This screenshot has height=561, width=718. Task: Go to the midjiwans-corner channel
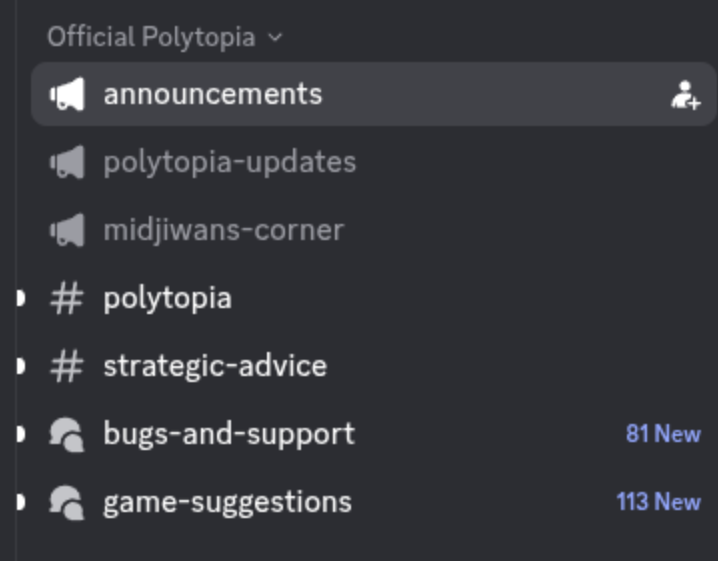tap(223, 230)
